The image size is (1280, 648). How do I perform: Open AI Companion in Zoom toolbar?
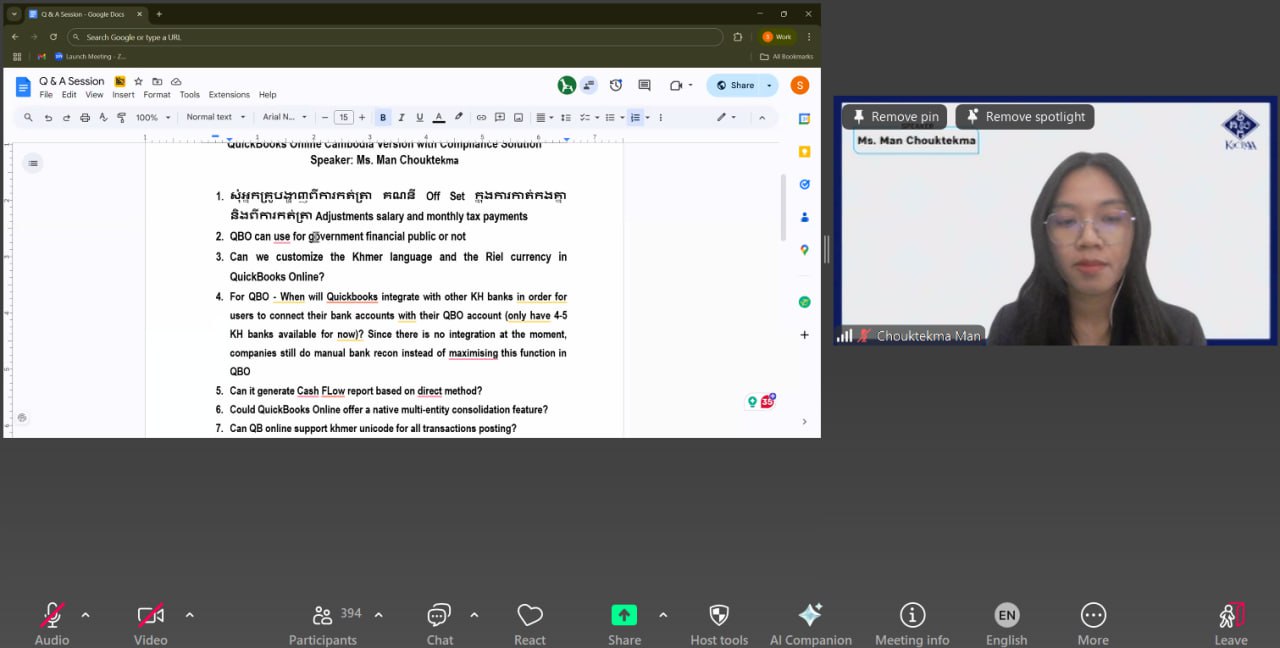pos(810,622)
